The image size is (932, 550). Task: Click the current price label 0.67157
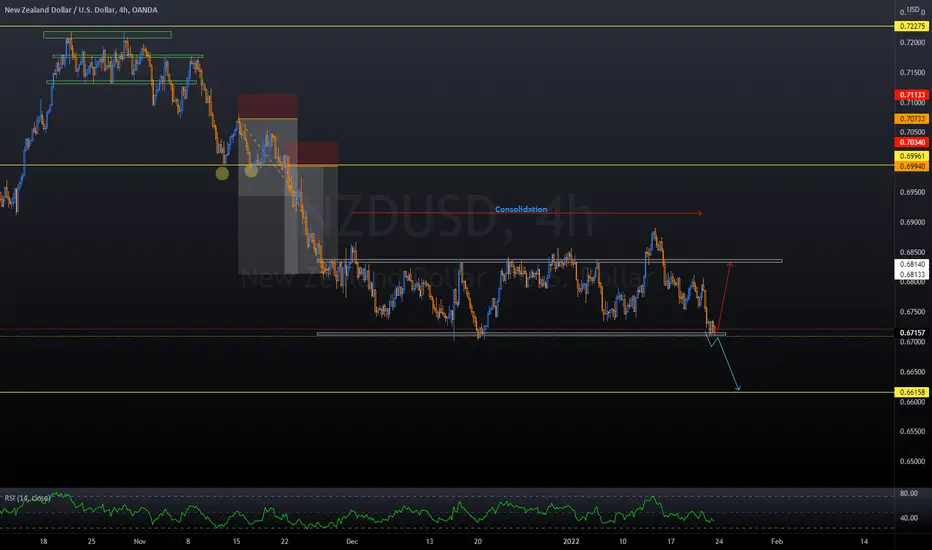(x=912, y=333)
